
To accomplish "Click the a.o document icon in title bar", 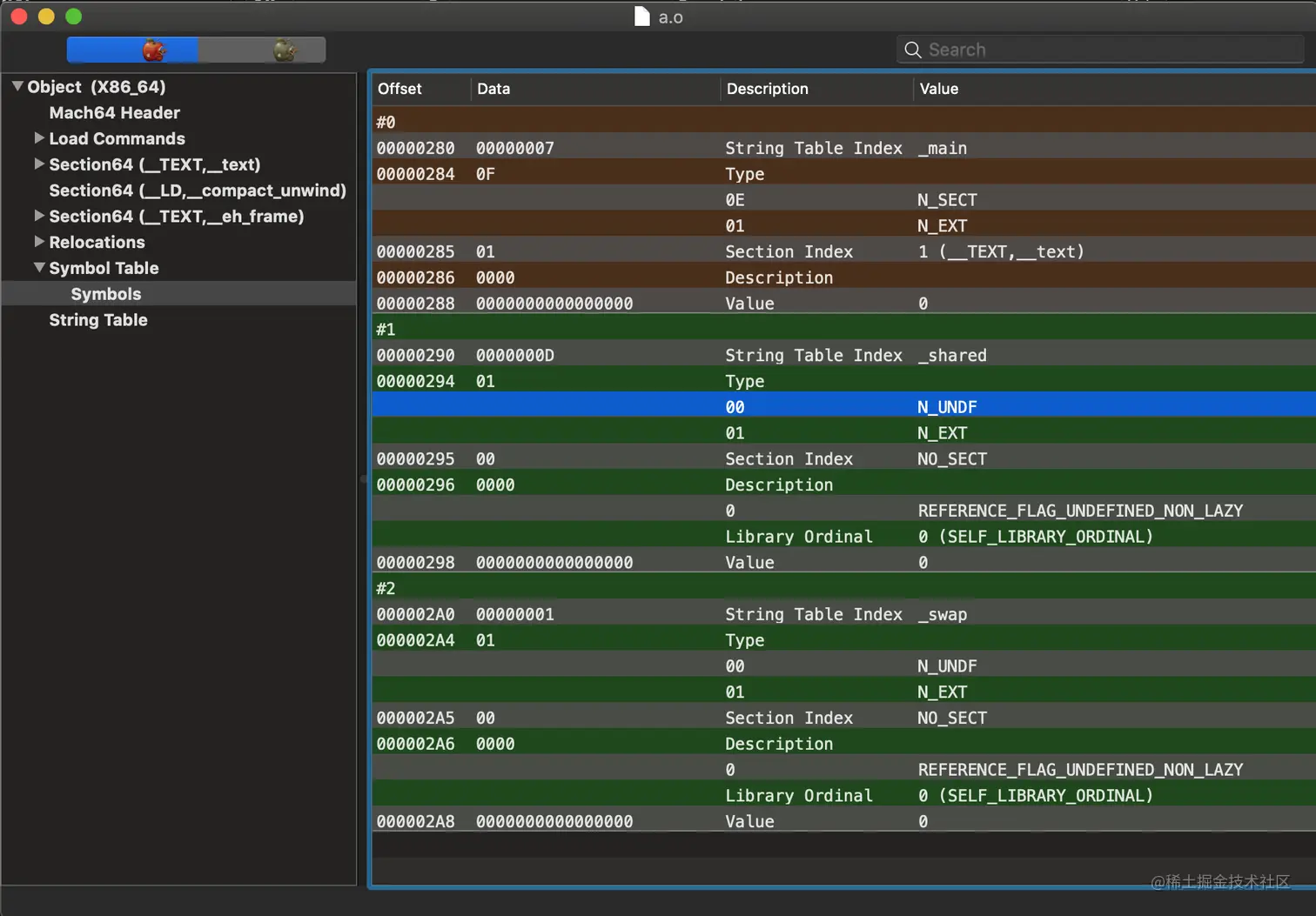I will (642, 17).
